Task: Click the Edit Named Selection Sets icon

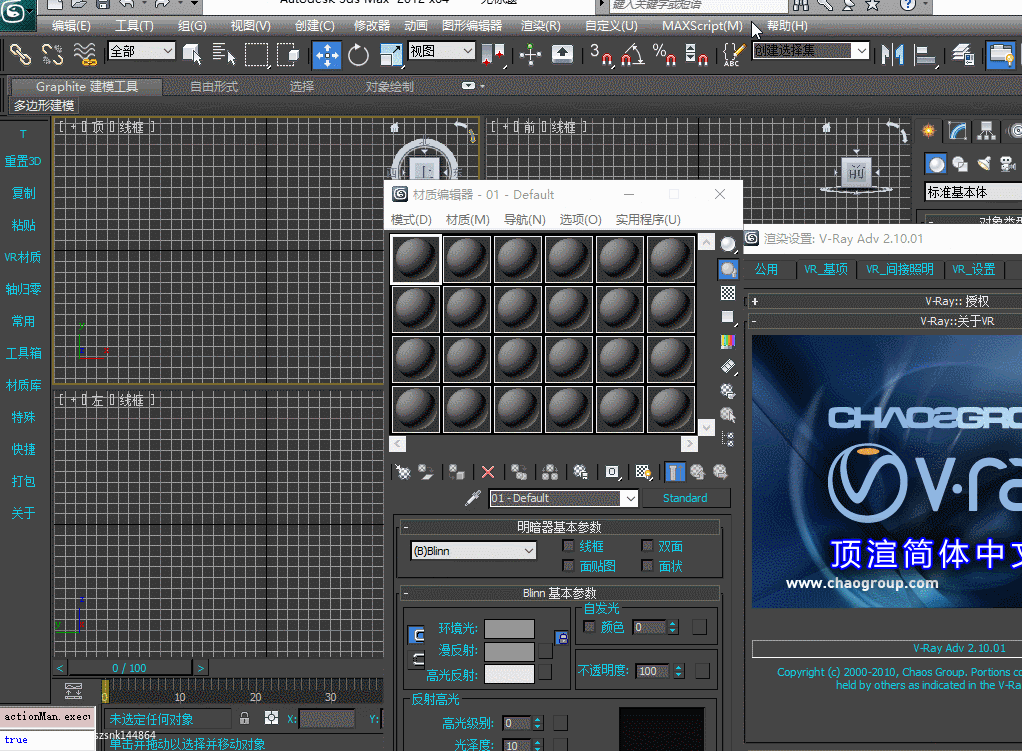Action: click(733, 54)
